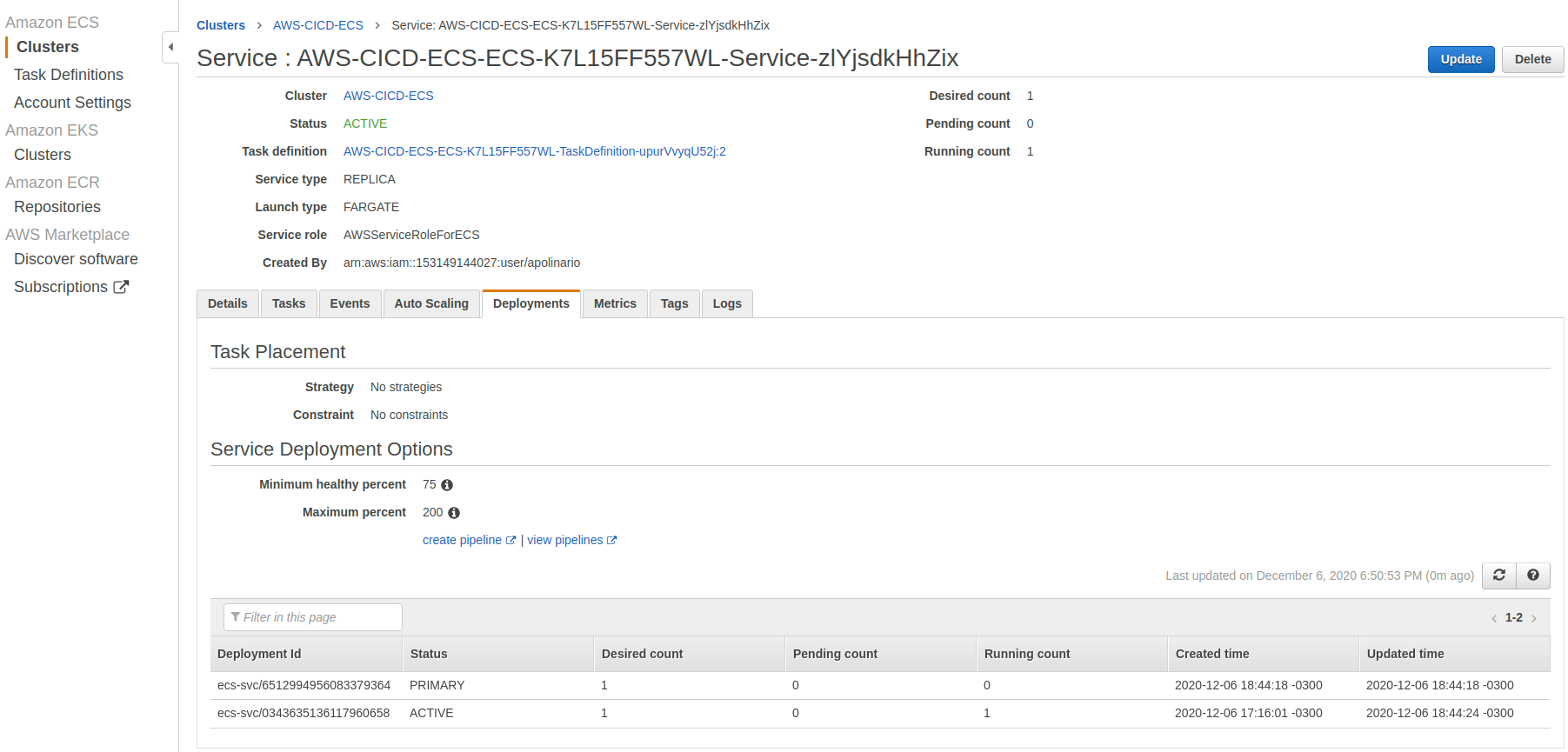The height and width of the screenshot is (752, 1568).
Task: Click the green ACTIVE service status
Action: coord(365,123)
